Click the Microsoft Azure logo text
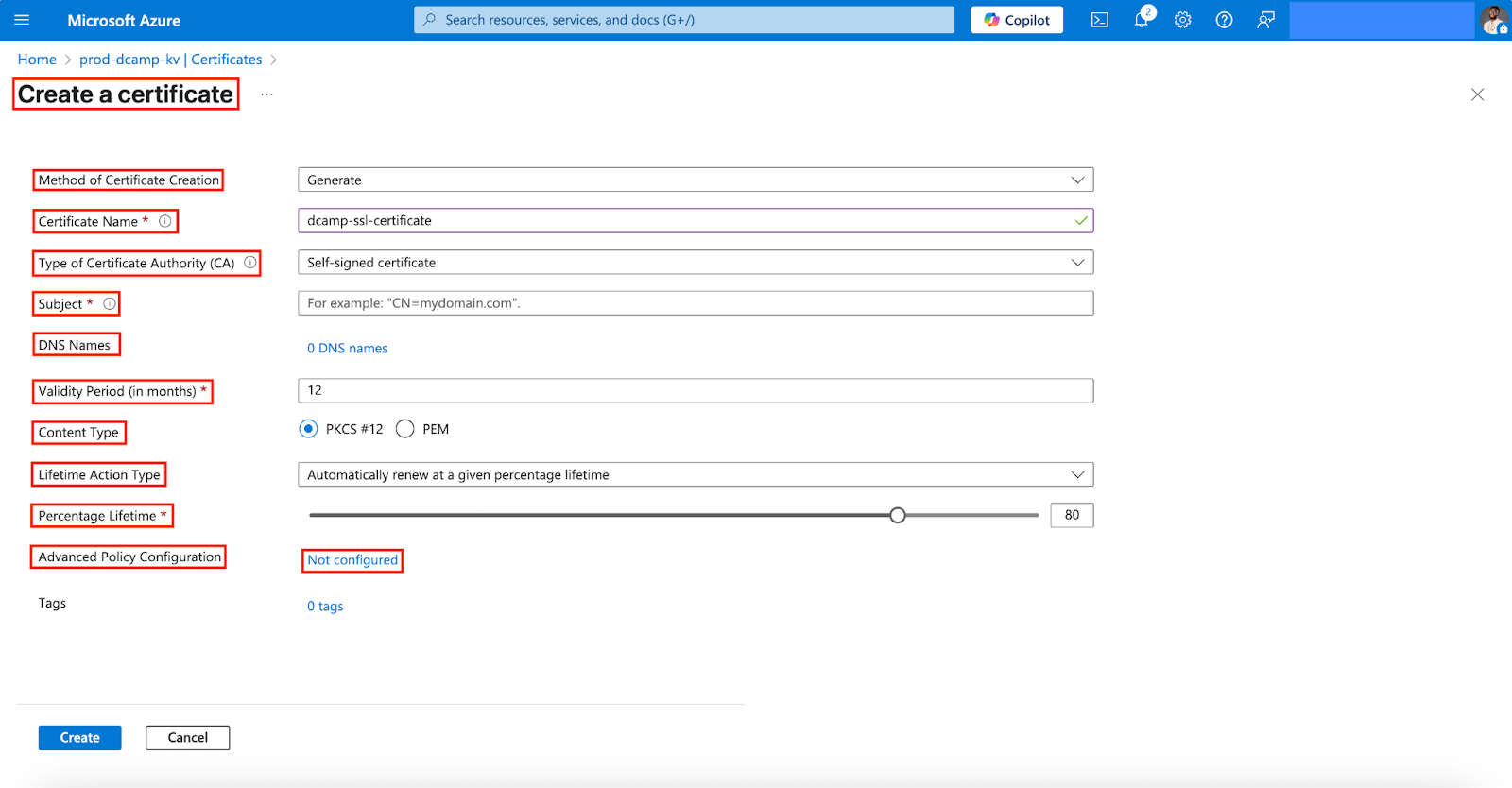The height and width of the screenshot is (788, 1512). [124, 20]
